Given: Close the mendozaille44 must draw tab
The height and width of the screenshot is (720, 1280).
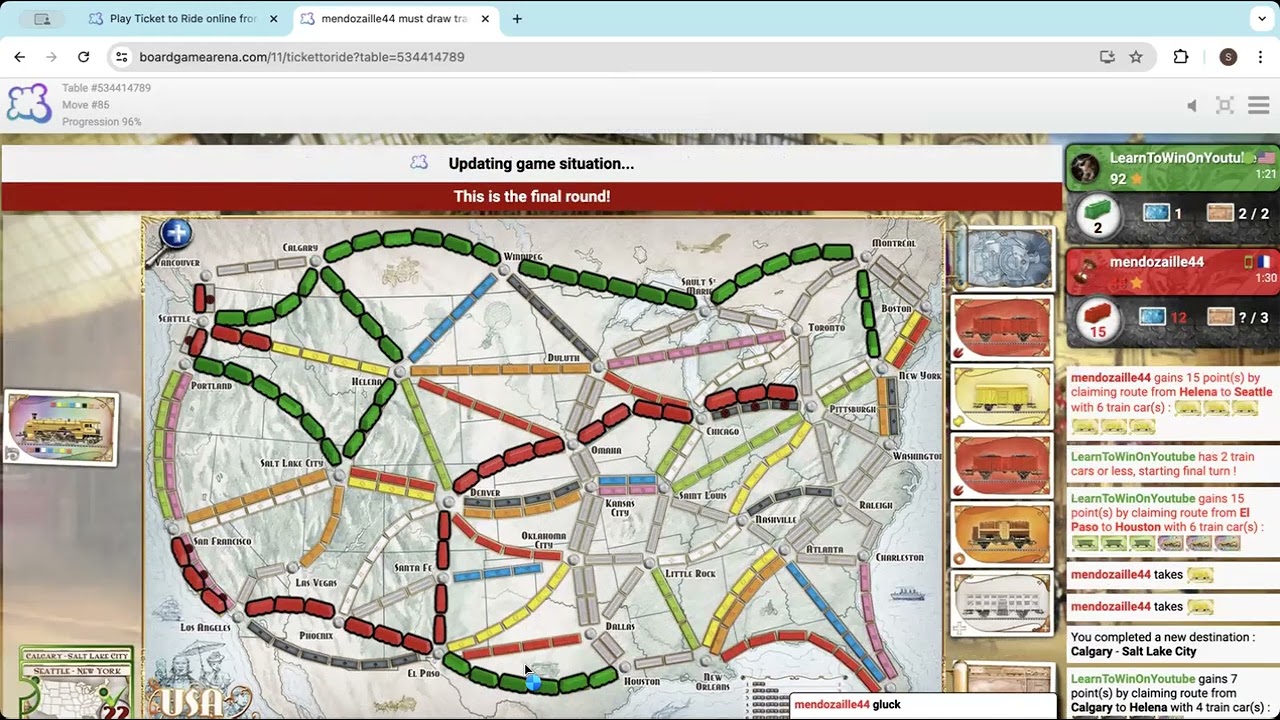Looking at the screenshot, I should coord(486,19).
